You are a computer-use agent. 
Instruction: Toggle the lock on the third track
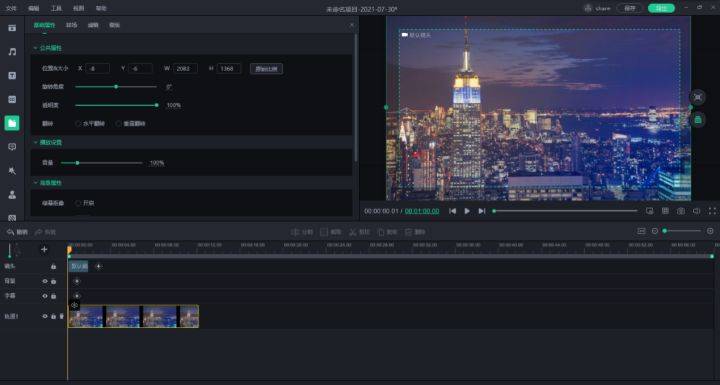(x=53, y=296)
